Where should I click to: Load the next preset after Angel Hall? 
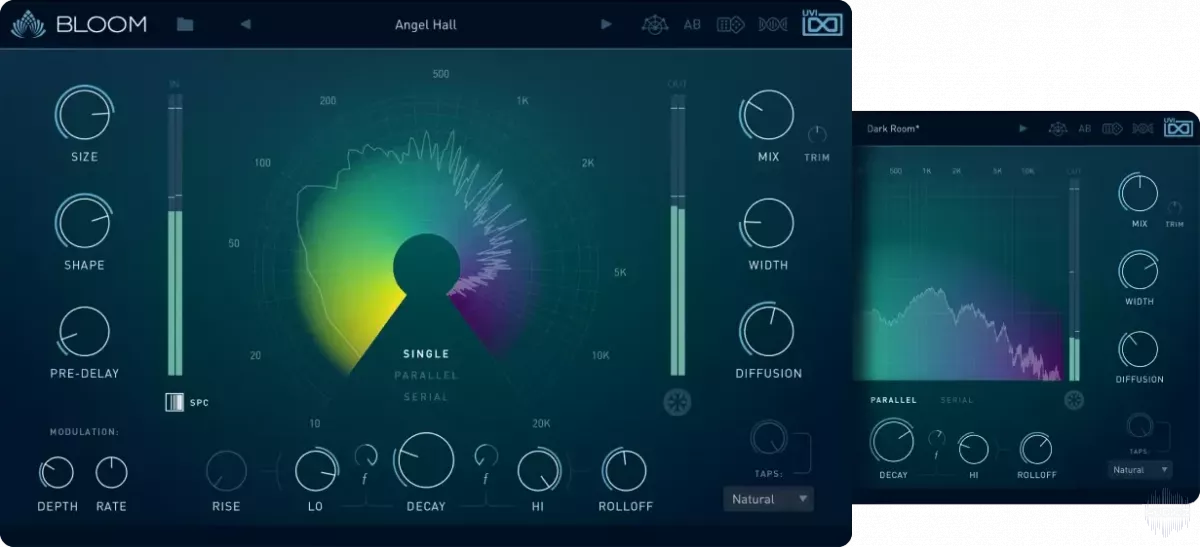point(606,25)
